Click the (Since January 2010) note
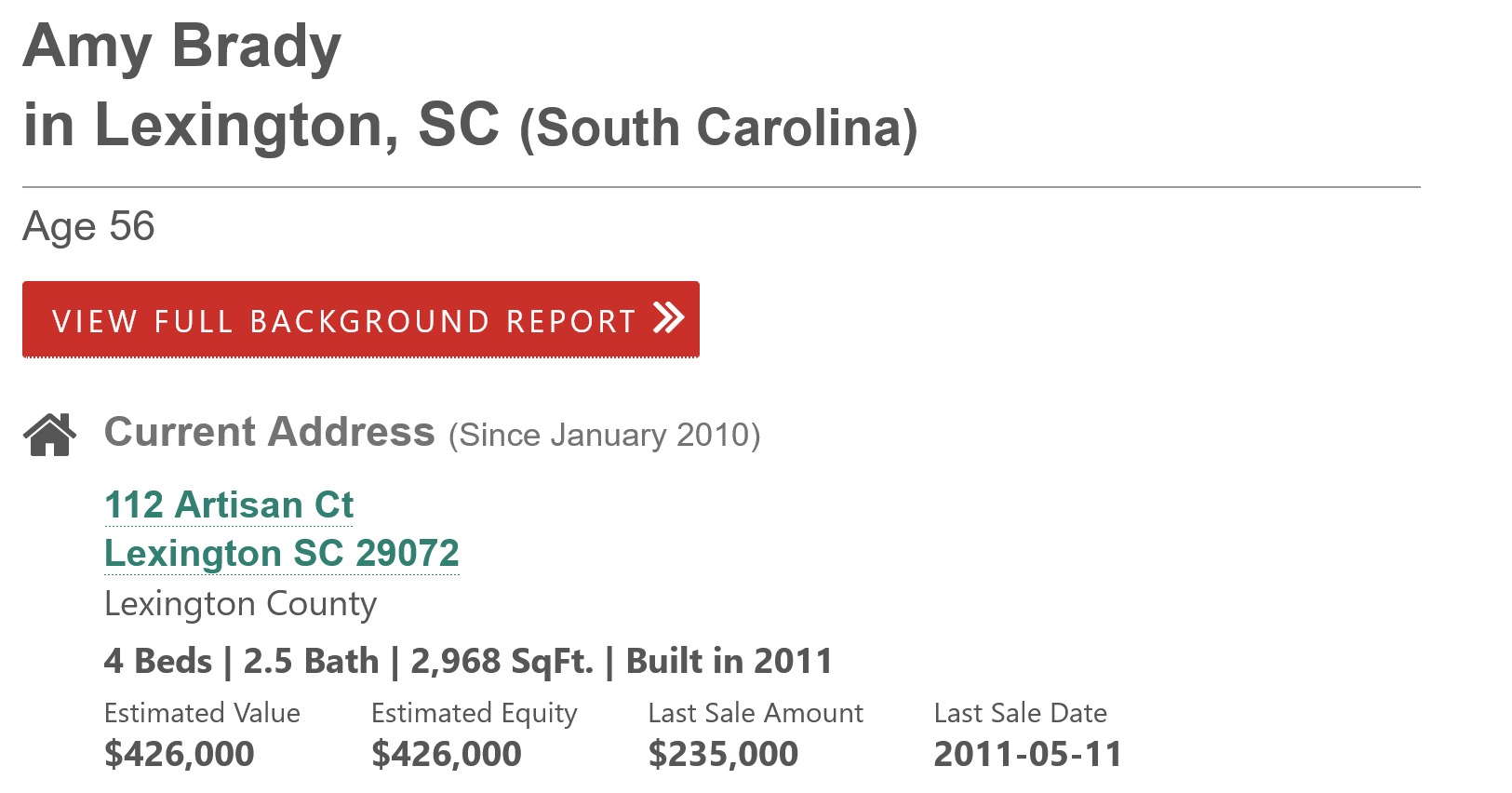Screen dimensions: 1512x793 [605, 436]
